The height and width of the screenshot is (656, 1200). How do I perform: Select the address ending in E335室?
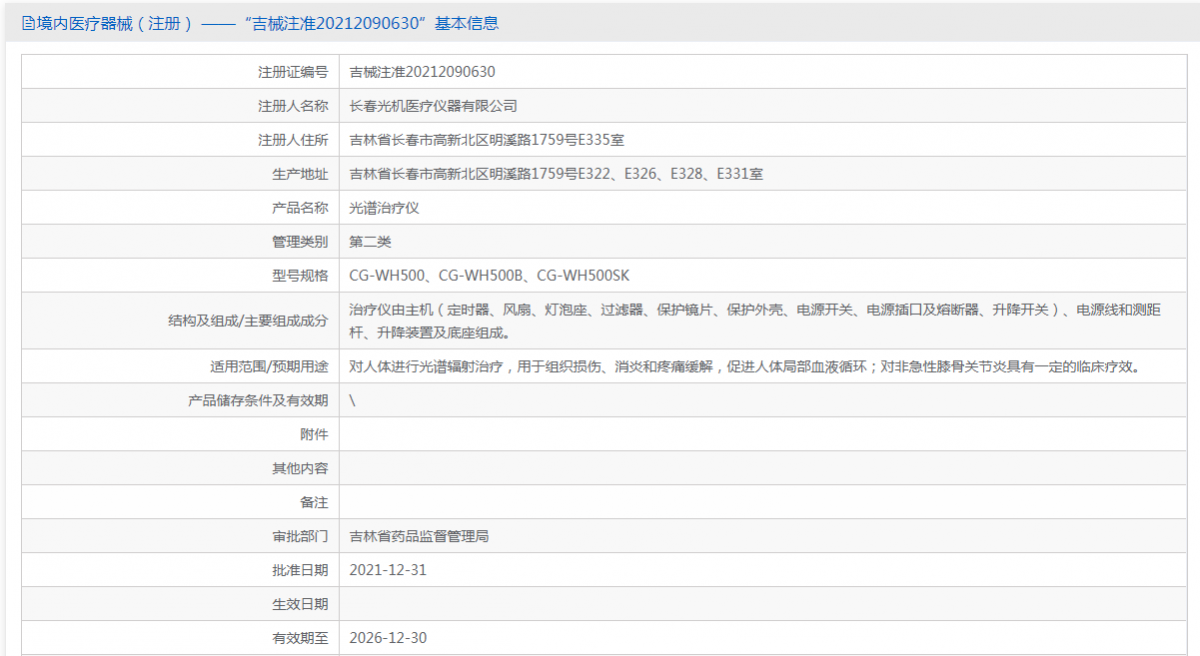487,140
